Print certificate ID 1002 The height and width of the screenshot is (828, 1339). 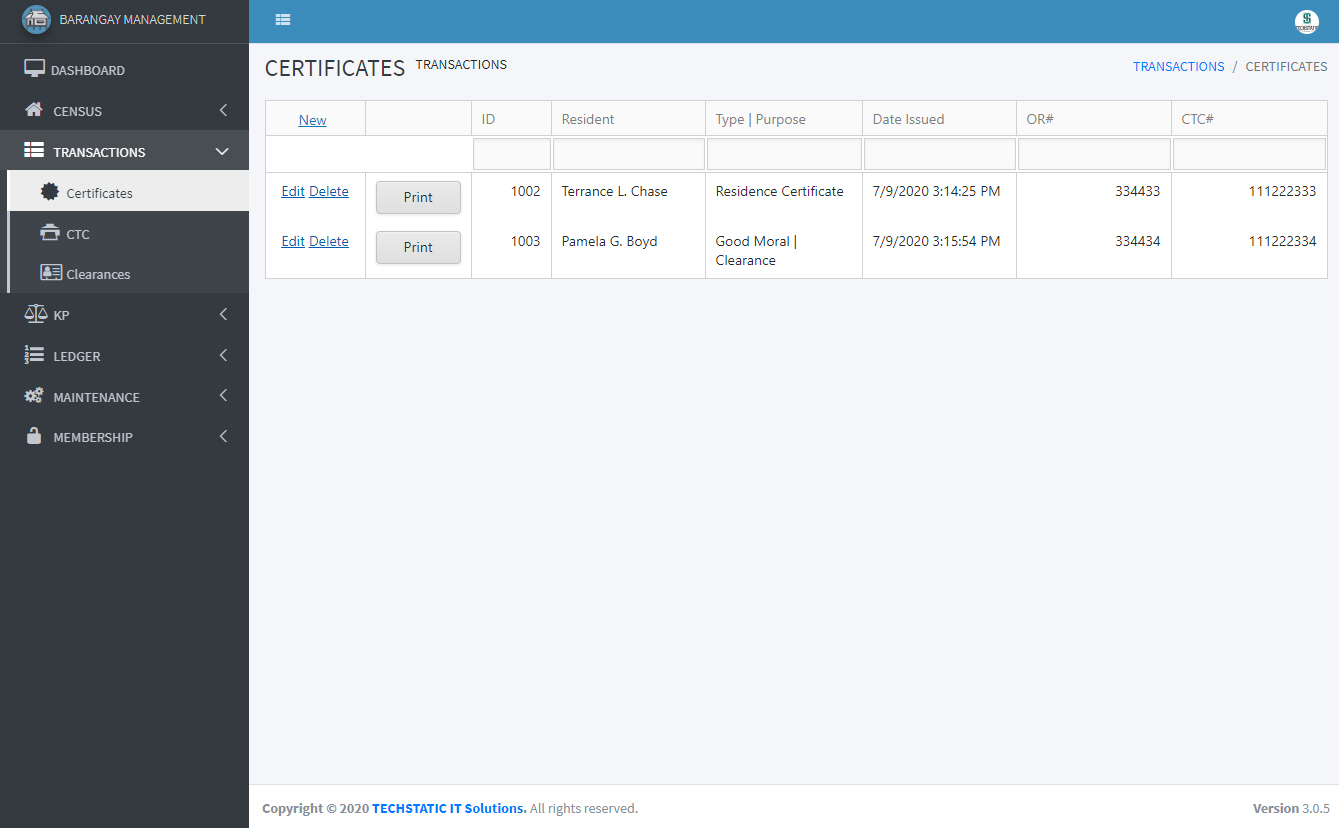coord(418,197)
